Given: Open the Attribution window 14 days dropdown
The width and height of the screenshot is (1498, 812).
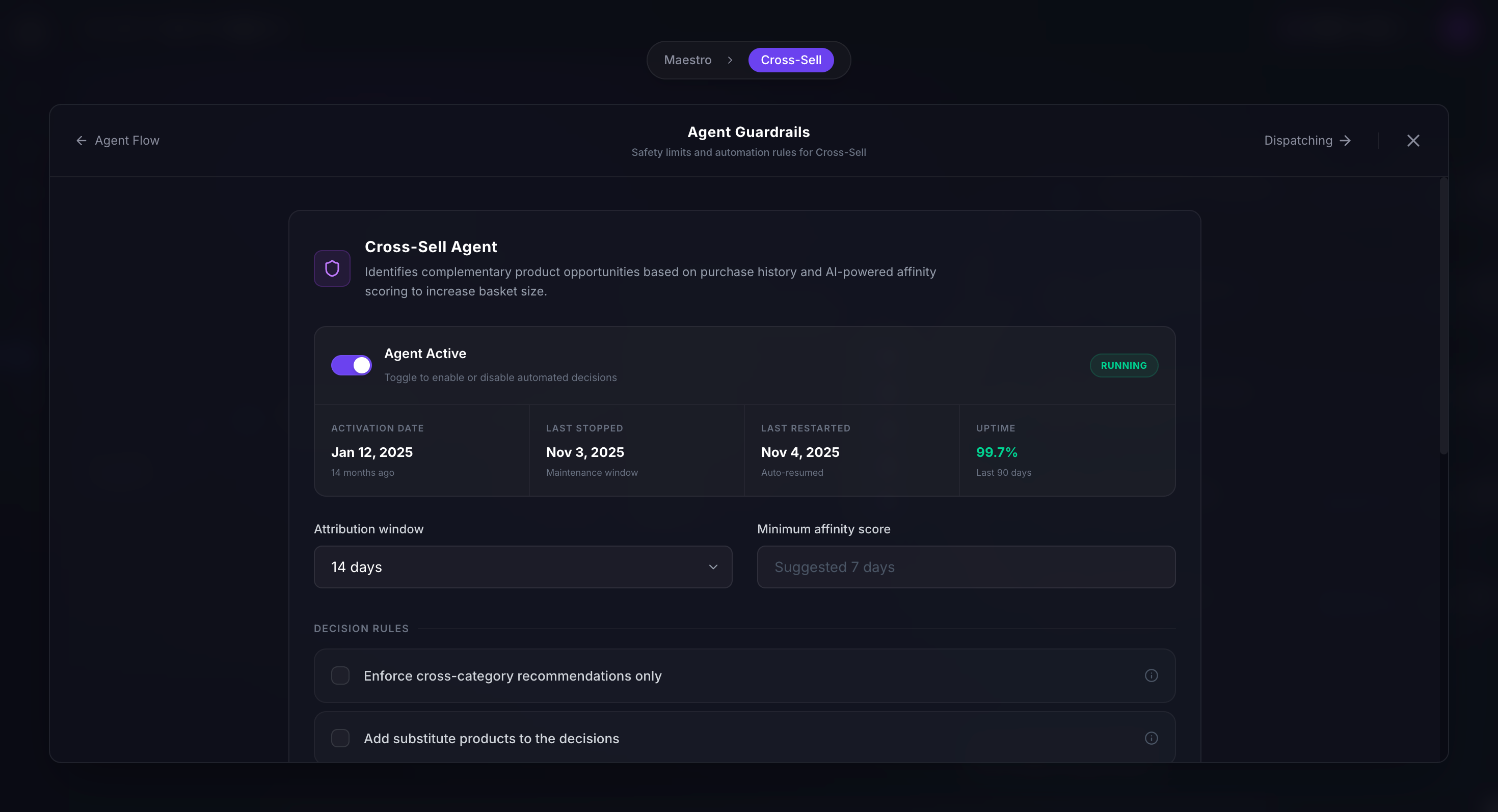Looking at the screenshot, I should 522,567.
